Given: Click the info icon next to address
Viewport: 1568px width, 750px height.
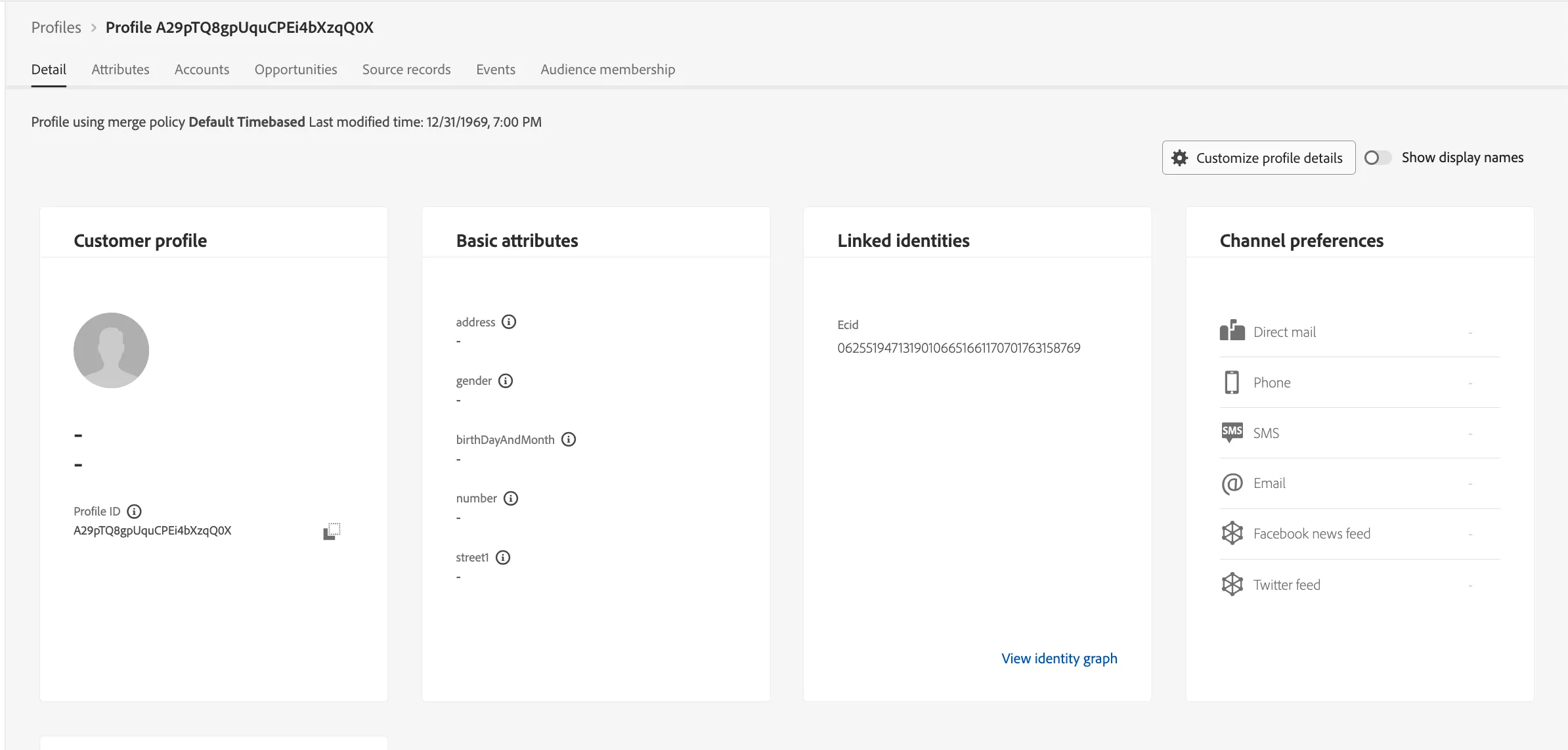Looking at the screenshot, I should [509, 322].
